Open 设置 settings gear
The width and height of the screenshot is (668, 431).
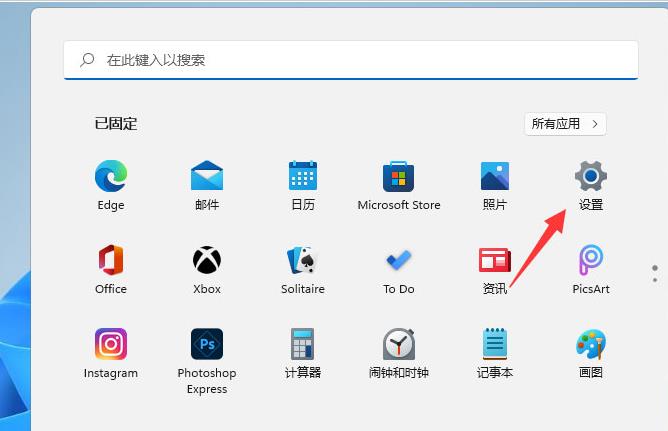point(590,185)
